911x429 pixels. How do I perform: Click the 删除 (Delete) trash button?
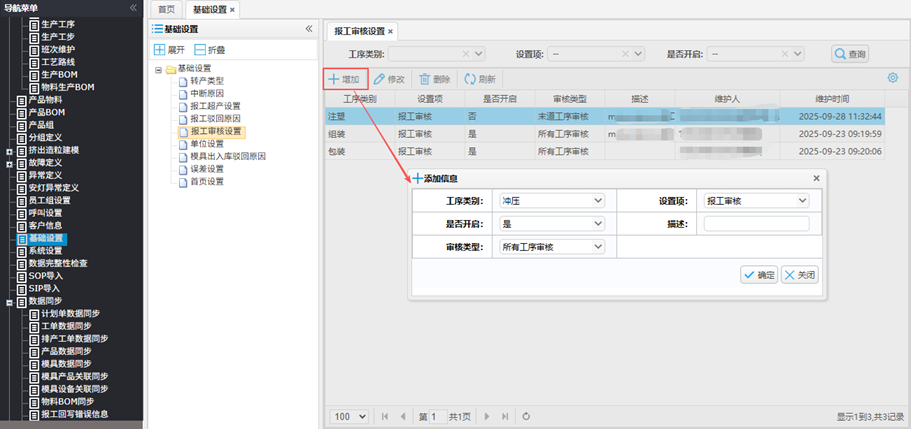435,78
